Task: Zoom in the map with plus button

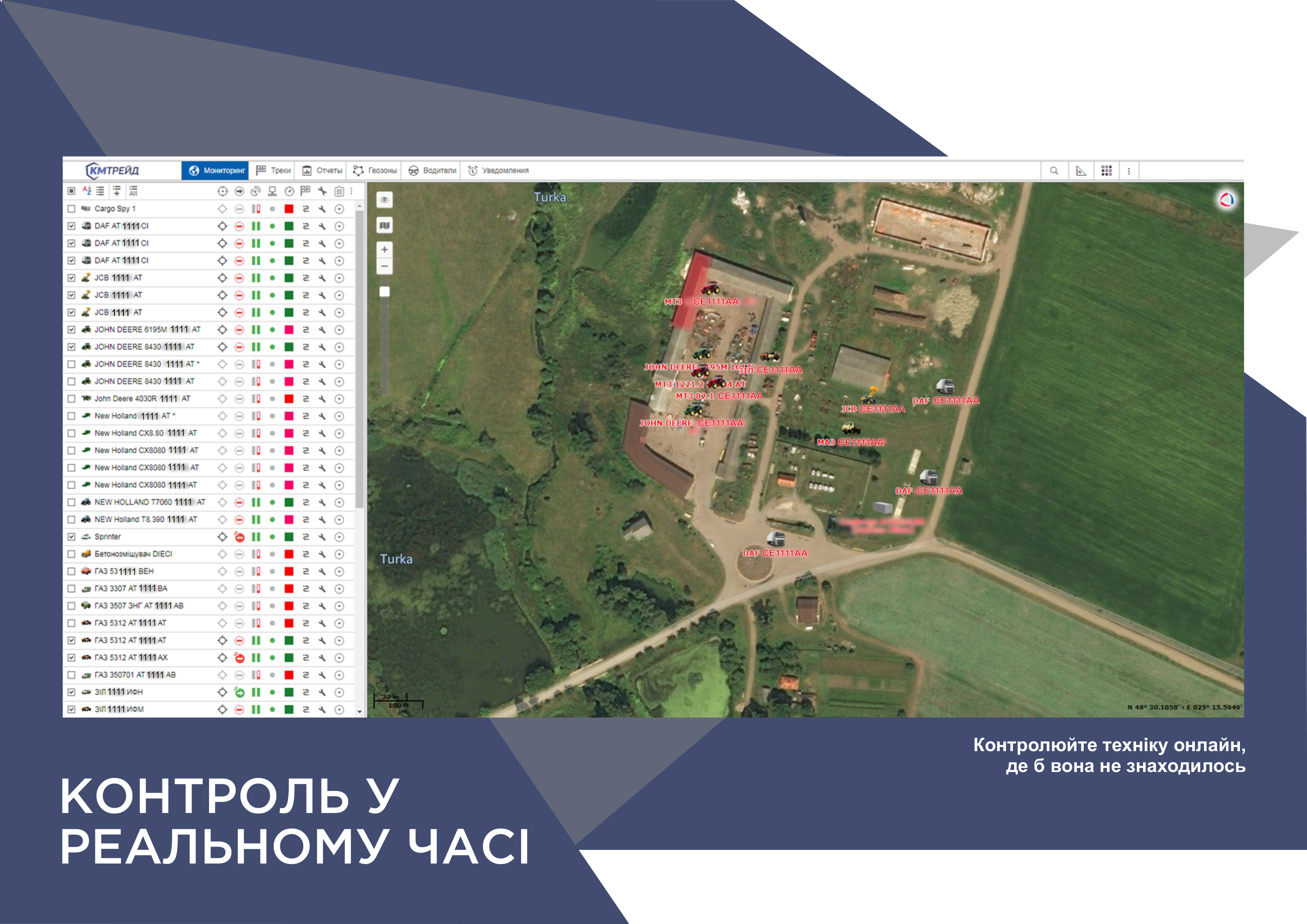Action: pyautogui.click(x=385, y=249)
